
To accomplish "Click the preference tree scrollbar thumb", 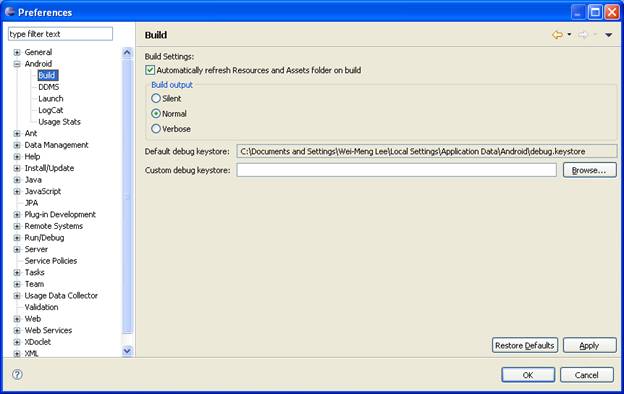I will pyautogui.click(x=127, y=197).
